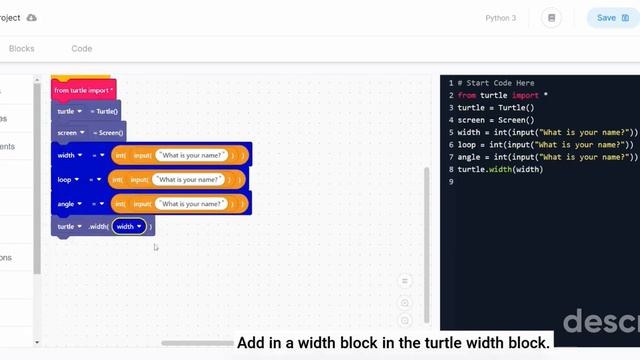The width and height of the screenshot is (640, 360).
Task: Edit the prompt text field in the width row
Action: click(192, 155)
